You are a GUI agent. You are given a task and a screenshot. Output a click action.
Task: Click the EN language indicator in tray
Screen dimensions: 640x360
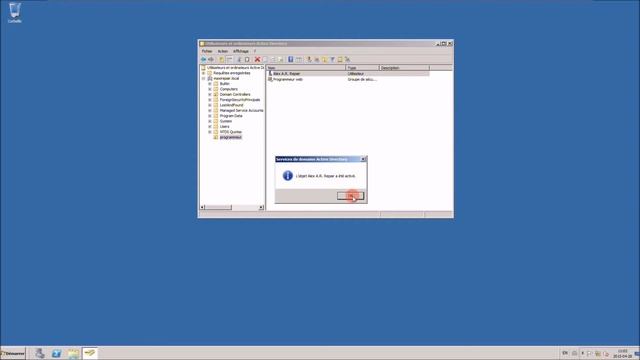tap(565, 353)
